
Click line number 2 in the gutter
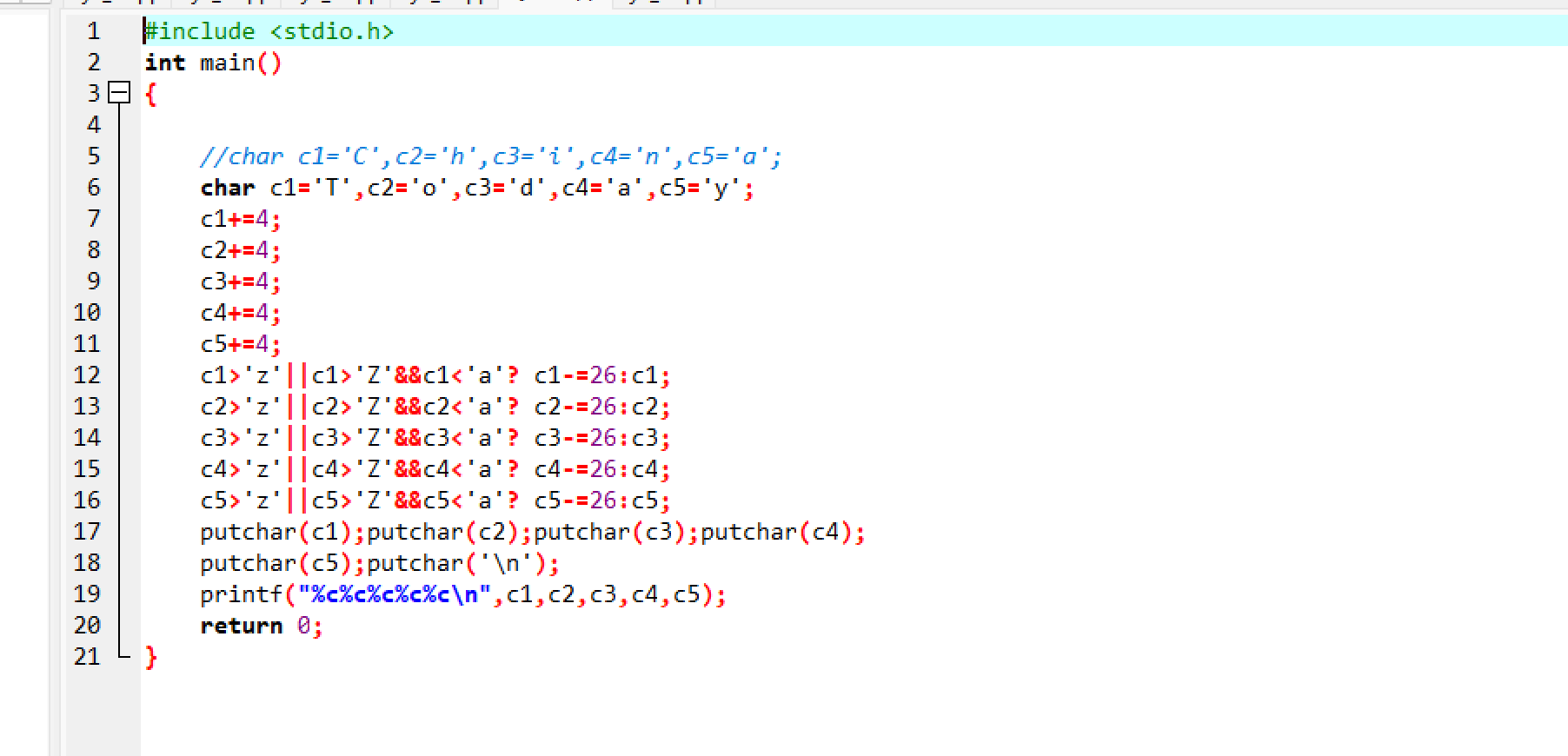coord(94,63)
